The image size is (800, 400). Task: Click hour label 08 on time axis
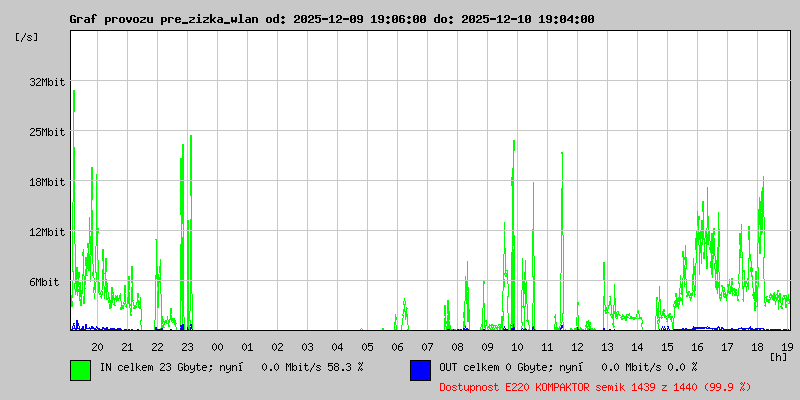[458, 347]
